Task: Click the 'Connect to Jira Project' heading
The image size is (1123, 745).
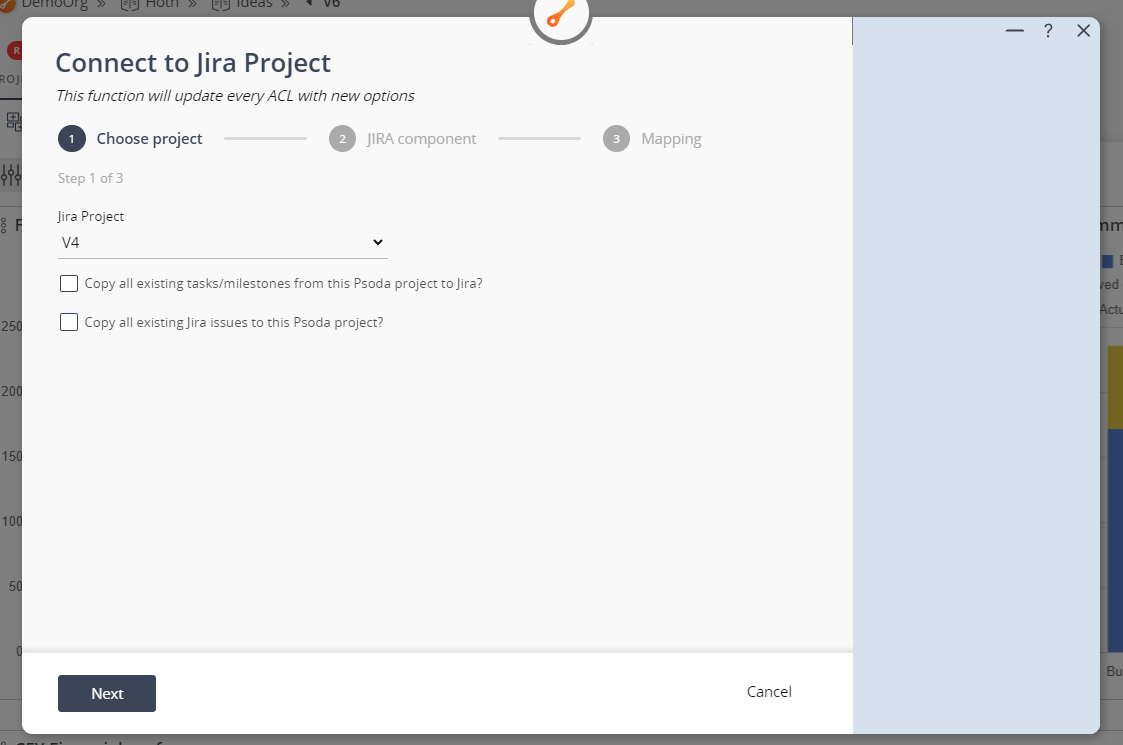Action: pyautogui.click(x=193, y=63)
